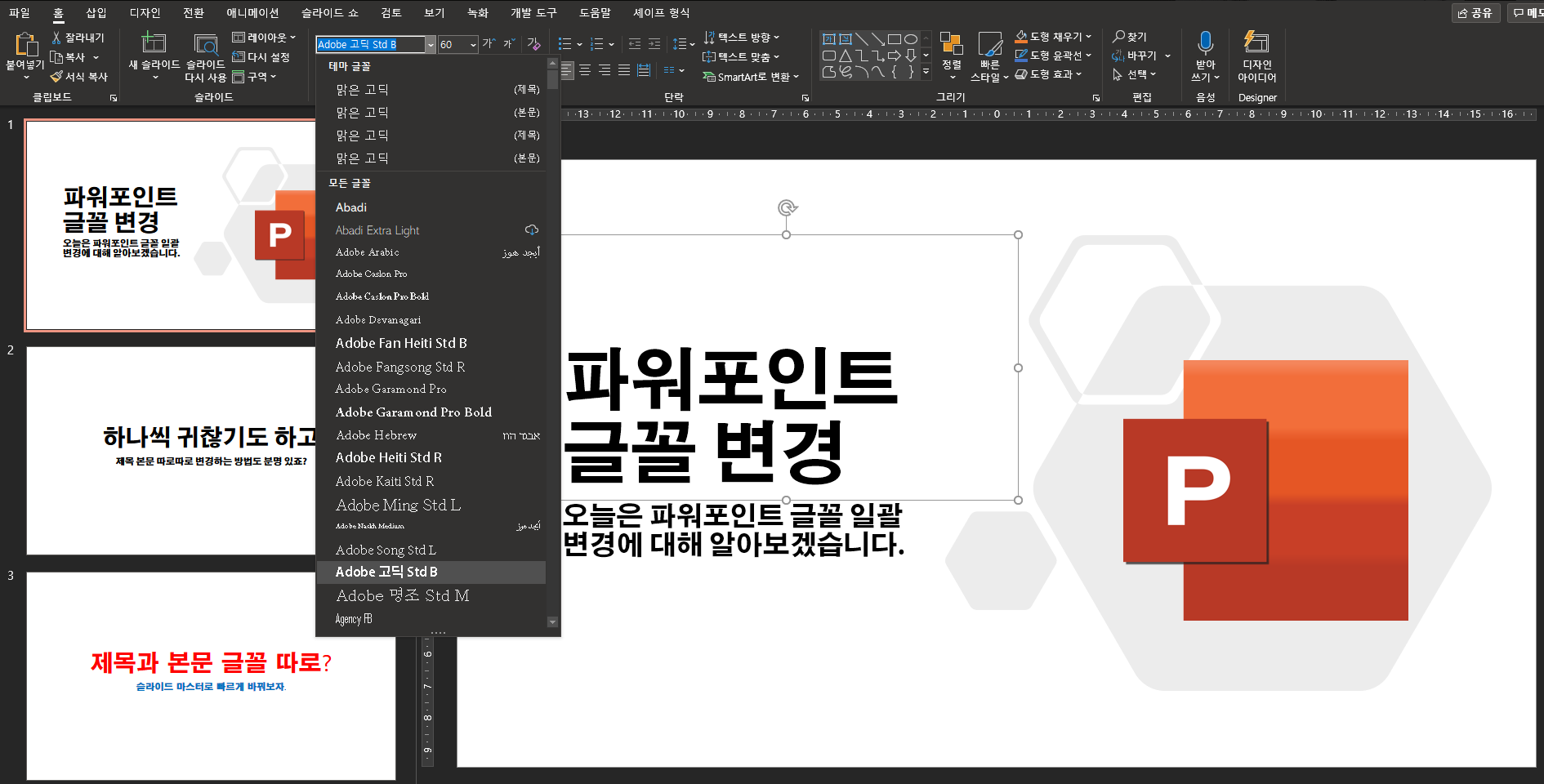
Task: Click the justify paragraph icon
Action: [624, 70]
